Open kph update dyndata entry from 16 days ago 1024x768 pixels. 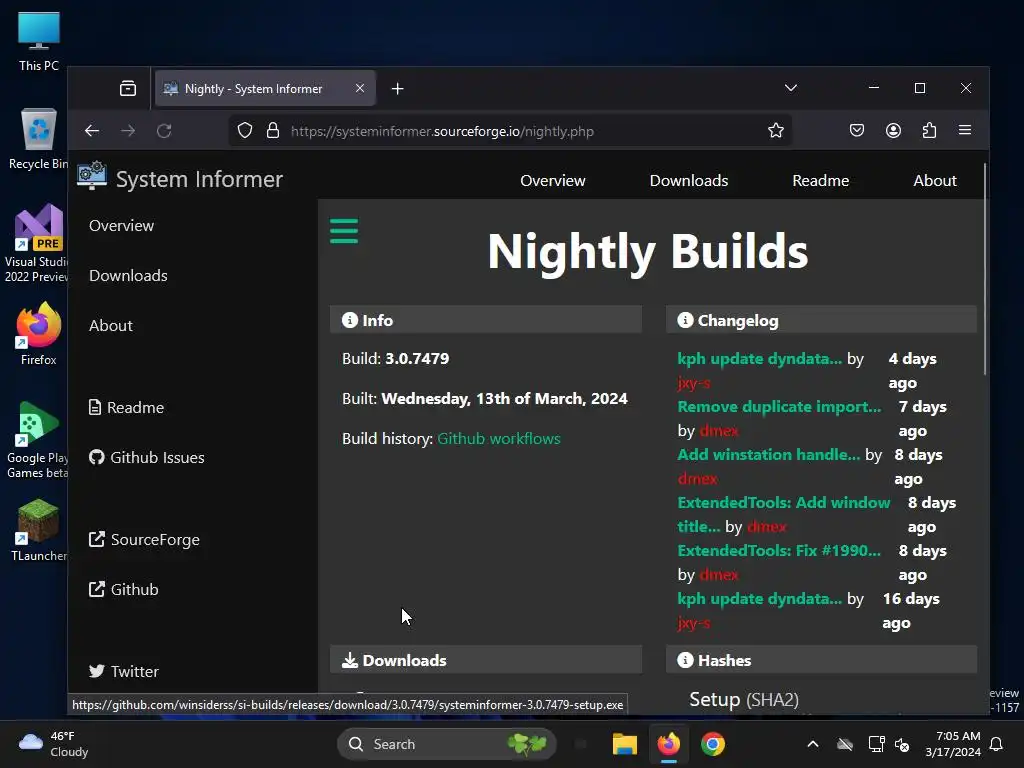760,599
